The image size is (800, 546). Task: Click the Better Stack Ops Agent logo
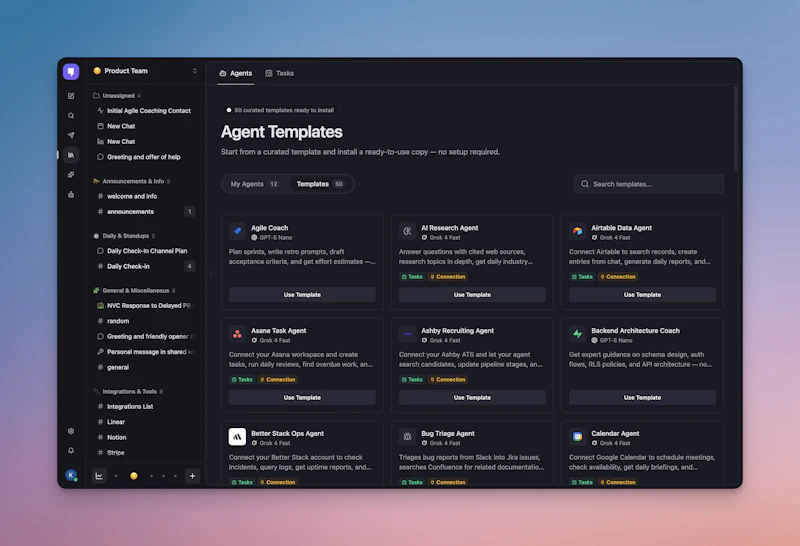click(237, 437)
